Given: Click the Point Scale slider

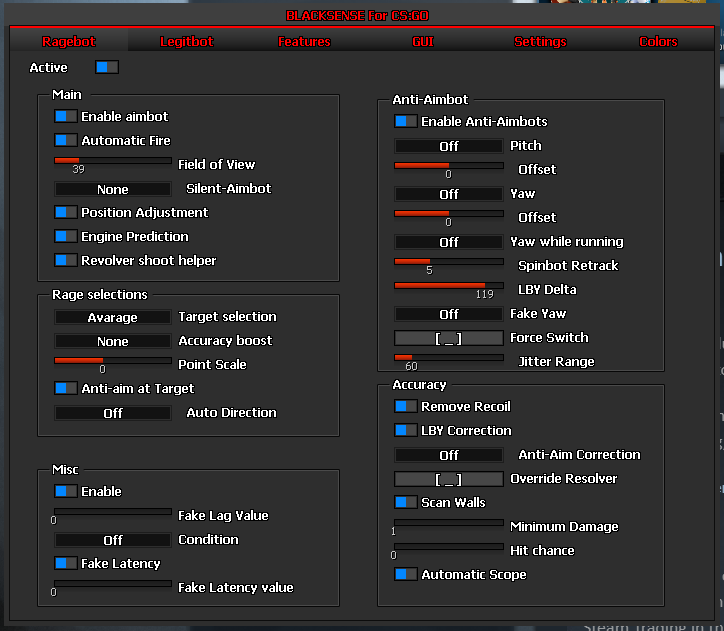Looking at the screenshot, I should pyautogui.click(x=113, y=361).
